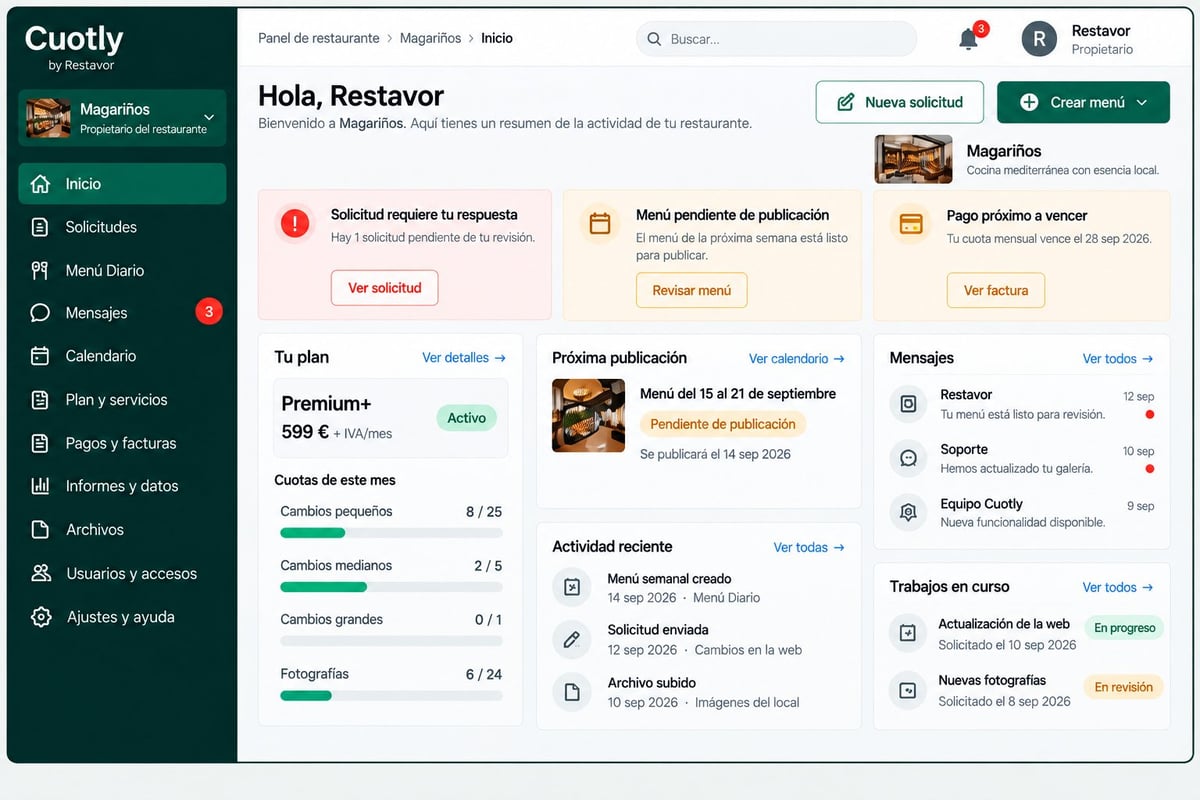Expand the Magariños restaurant selector

coord(122,117)
